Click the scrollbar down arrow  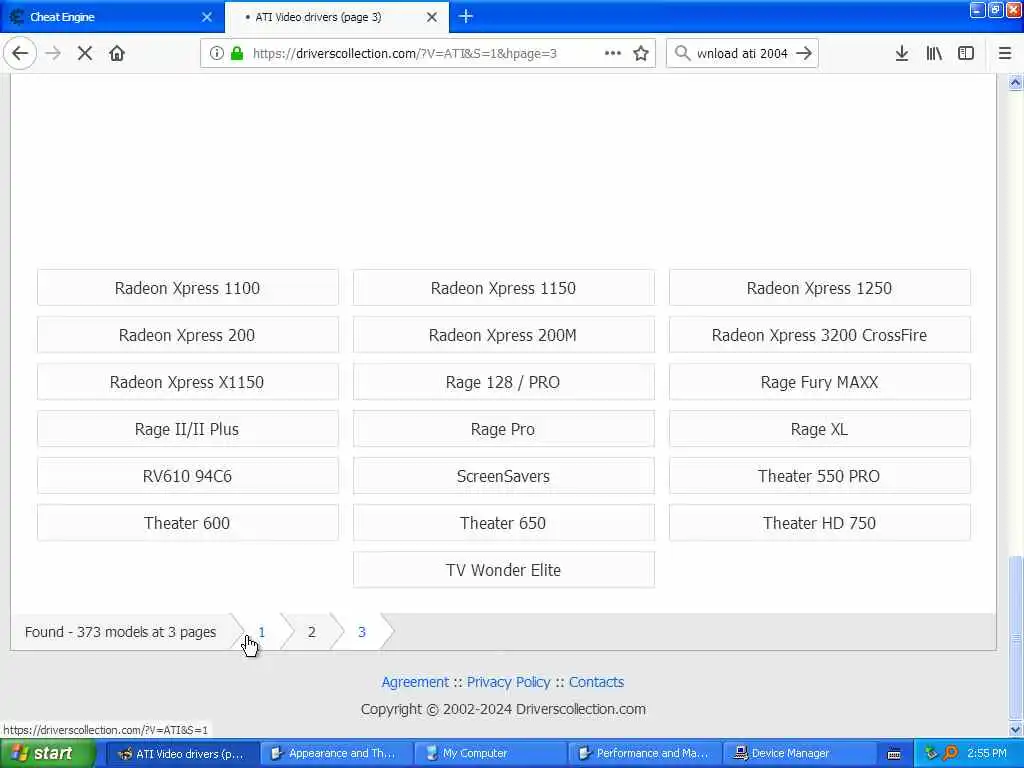click(1016, 729)
